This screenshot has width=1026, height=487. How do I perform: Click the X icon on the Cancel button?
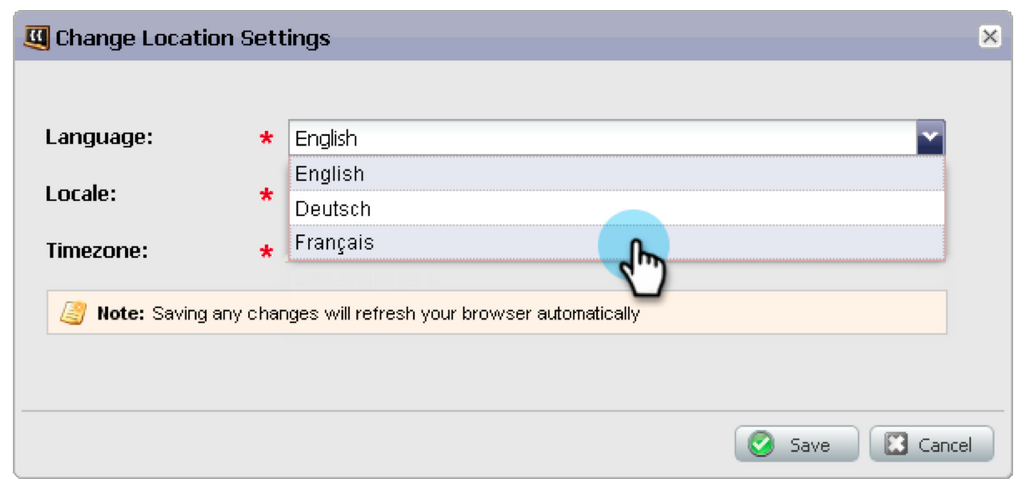pos(896,445)
